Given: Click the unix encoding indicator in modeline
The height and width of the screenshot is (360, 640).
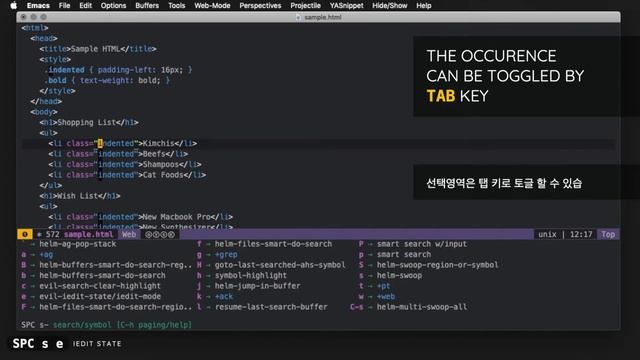Looking at the screenshot, I should click(547, 234).
